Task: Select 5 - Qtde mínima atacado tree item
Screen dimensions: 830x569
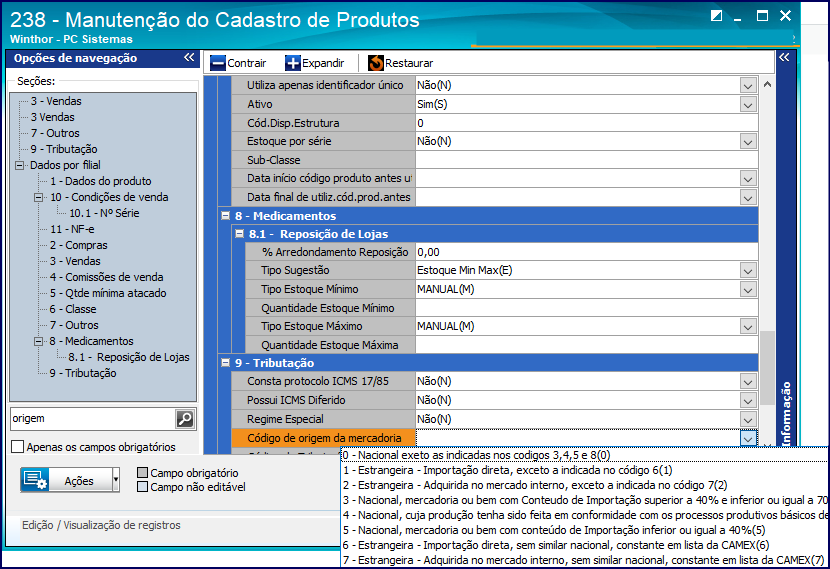Action: (x=108, y=293)
